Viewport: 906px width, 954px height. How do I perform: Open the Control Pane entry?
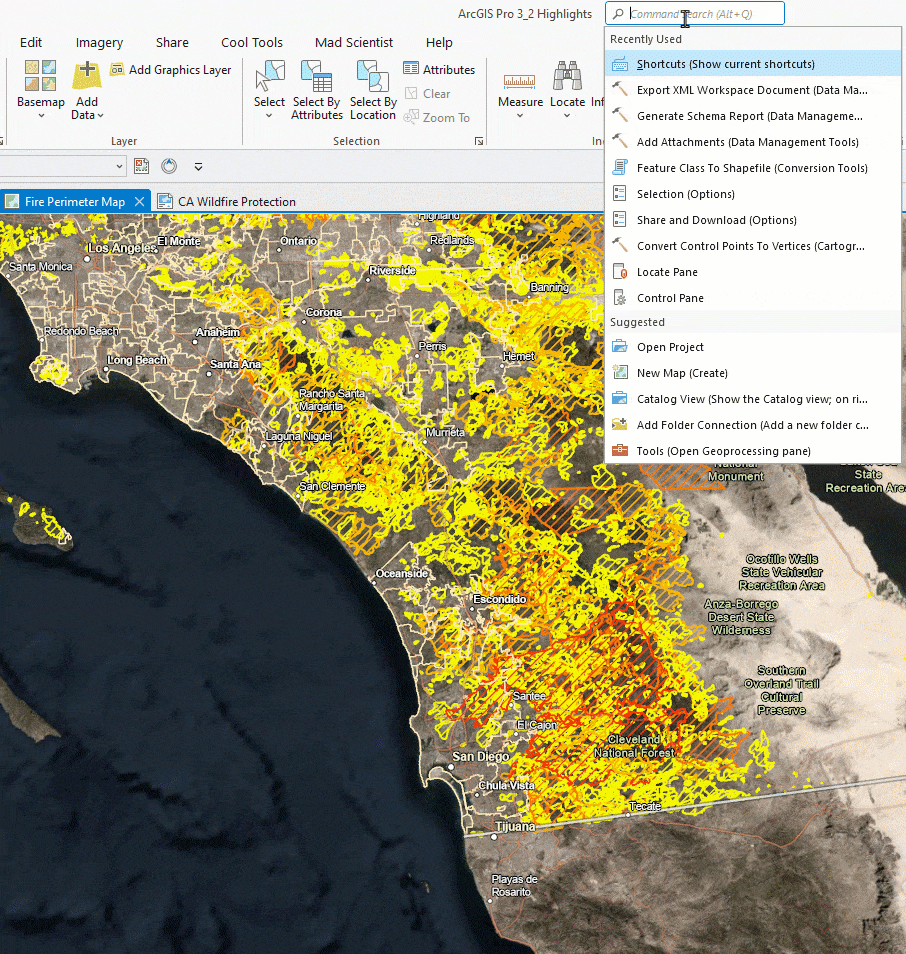point(753,298)
